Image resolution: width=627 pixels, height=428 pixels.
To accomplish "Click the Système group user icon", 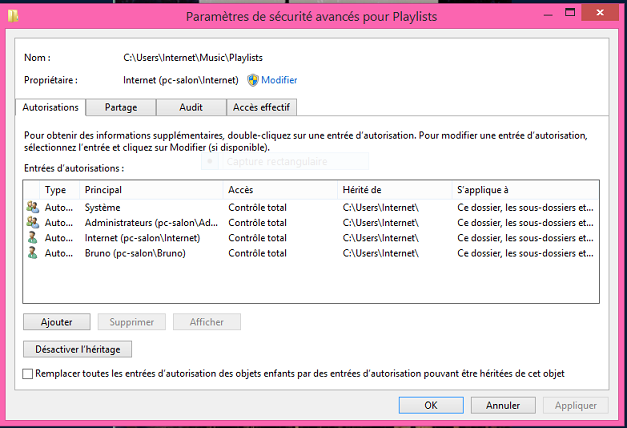I will coord(33,207).
